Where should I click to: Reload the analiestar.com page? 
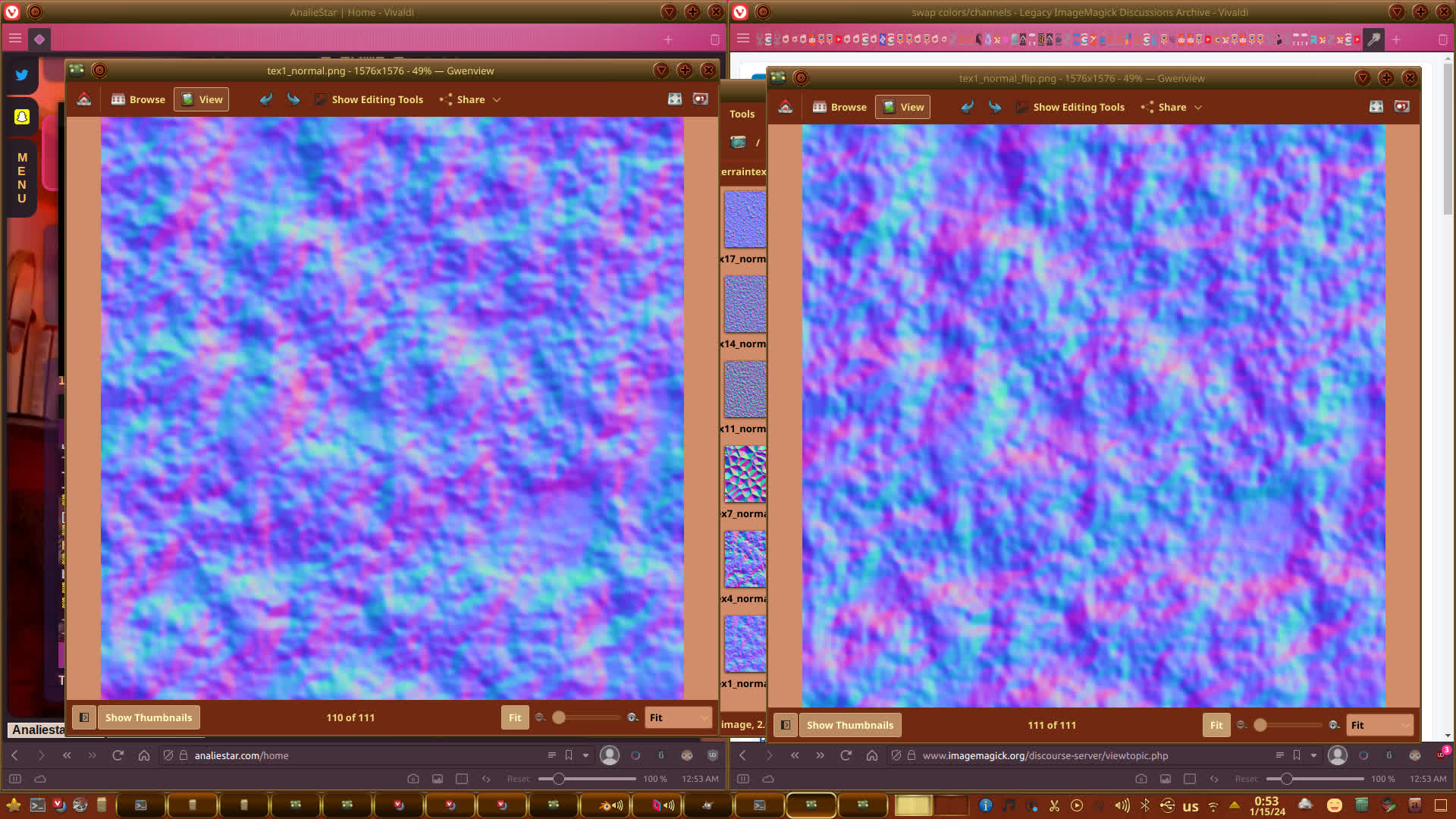click(x=118, y=755)
